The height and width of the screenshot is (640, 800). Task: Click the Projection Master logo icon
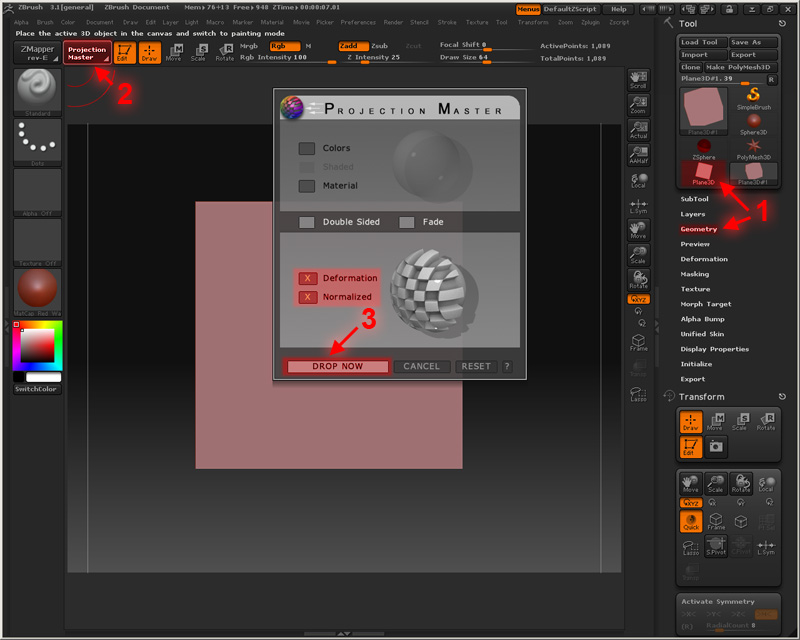292,108
